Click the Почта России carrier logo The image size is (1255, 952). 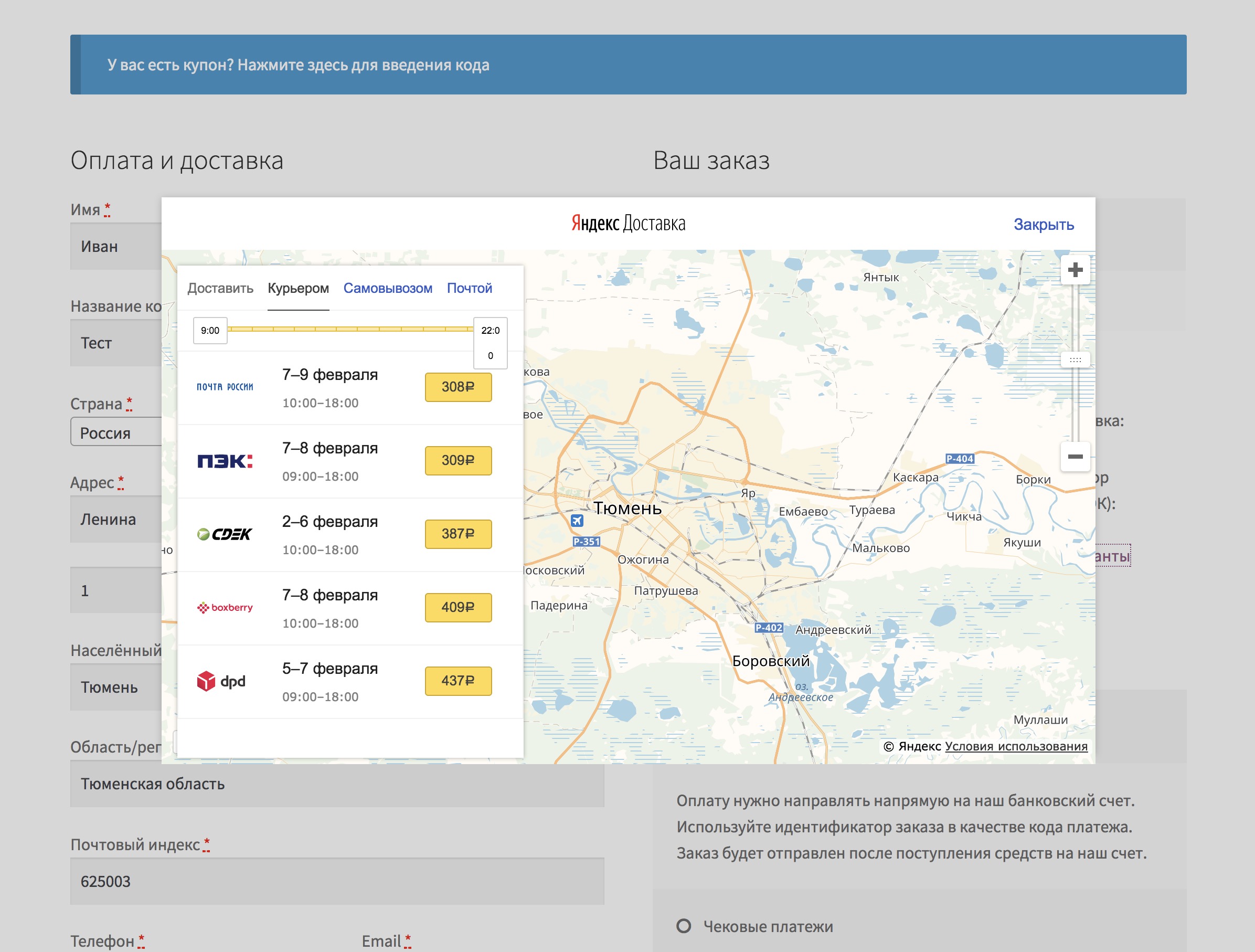pos(225,387)
